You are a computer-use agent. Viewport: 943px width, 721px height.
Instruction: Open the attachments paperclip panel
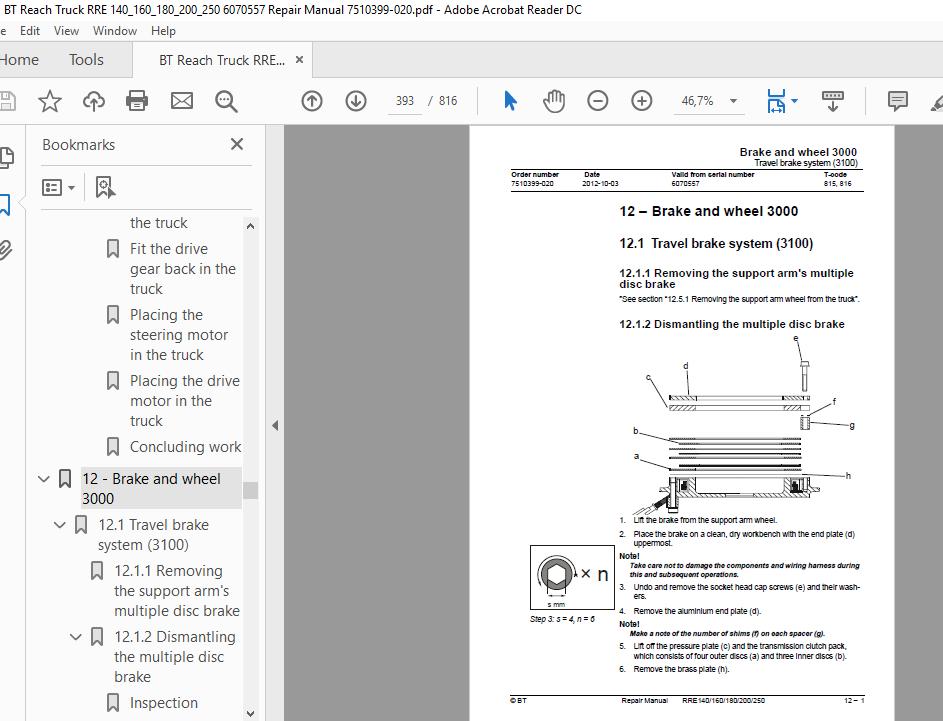5,250
